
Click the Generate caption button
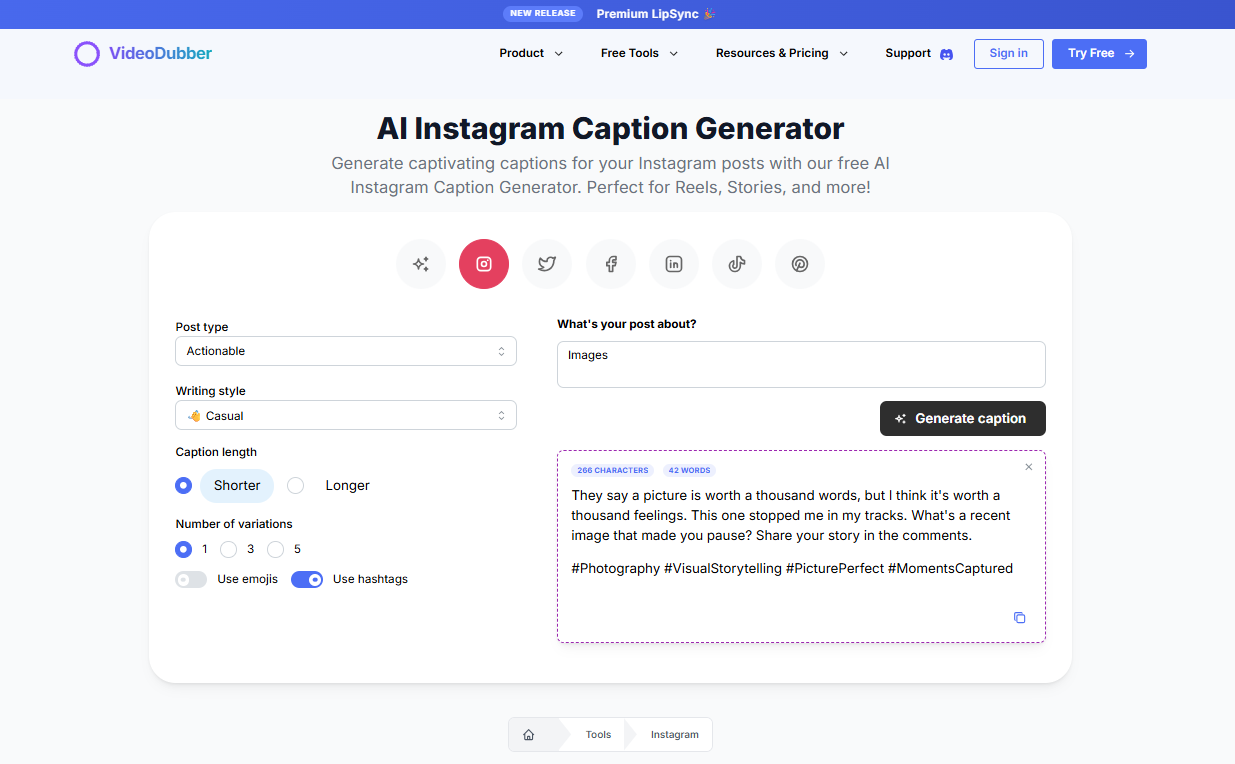point(963,419)
